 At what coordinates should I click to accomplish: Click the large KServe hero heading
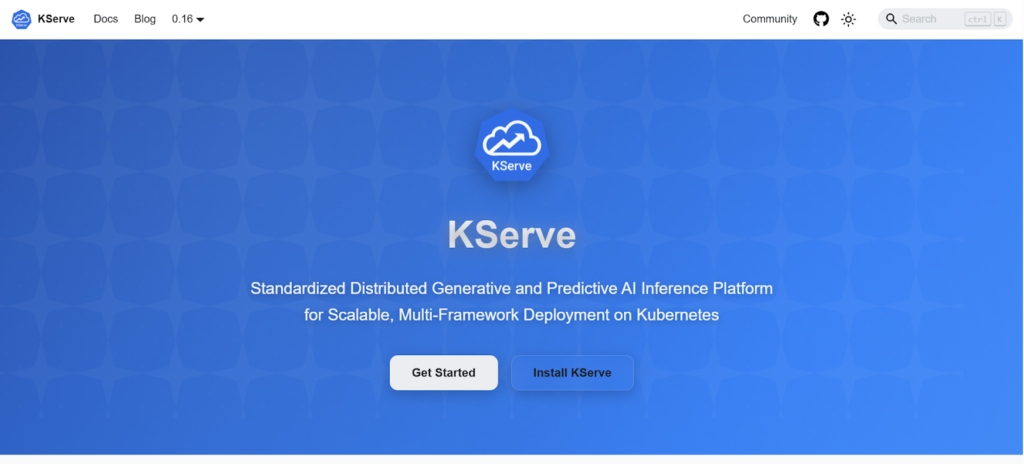pos(511,235)
